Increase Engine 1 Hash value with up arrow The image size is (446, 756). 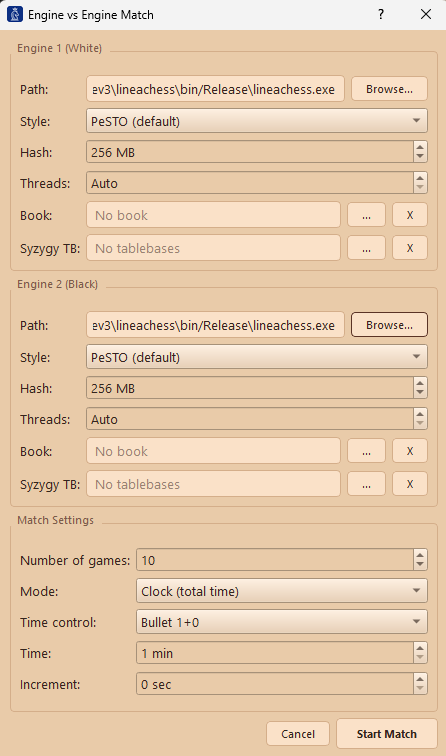pos(420,147)
